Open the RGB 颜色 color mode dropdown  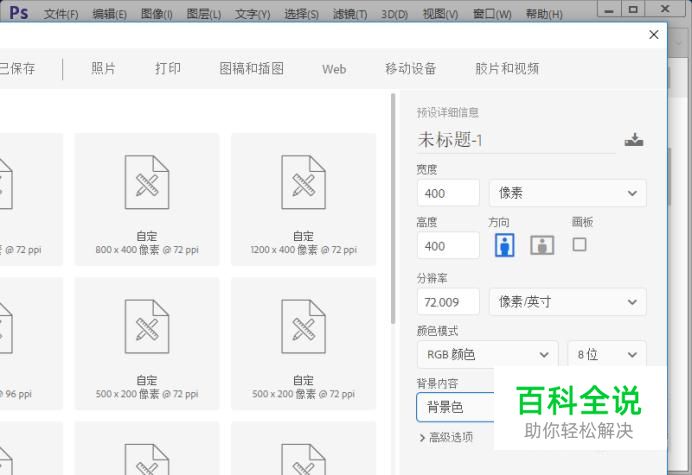488,354
